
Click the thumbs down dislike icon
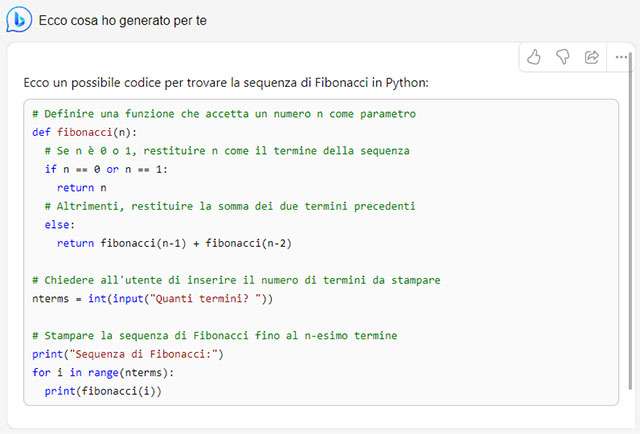point(563,57)
